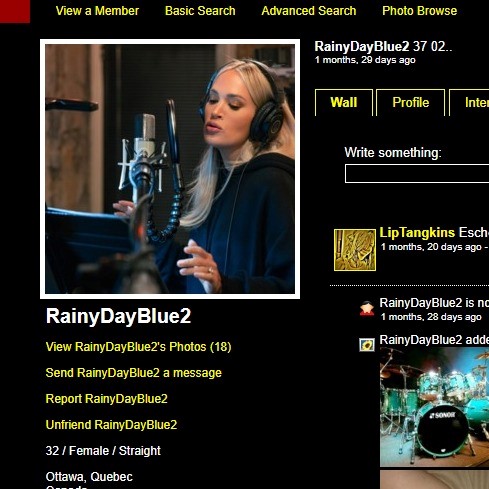This screenshot has height=489, width=489.
Task: Click the friend-status person icon
Action: click(x=367, y=308)
